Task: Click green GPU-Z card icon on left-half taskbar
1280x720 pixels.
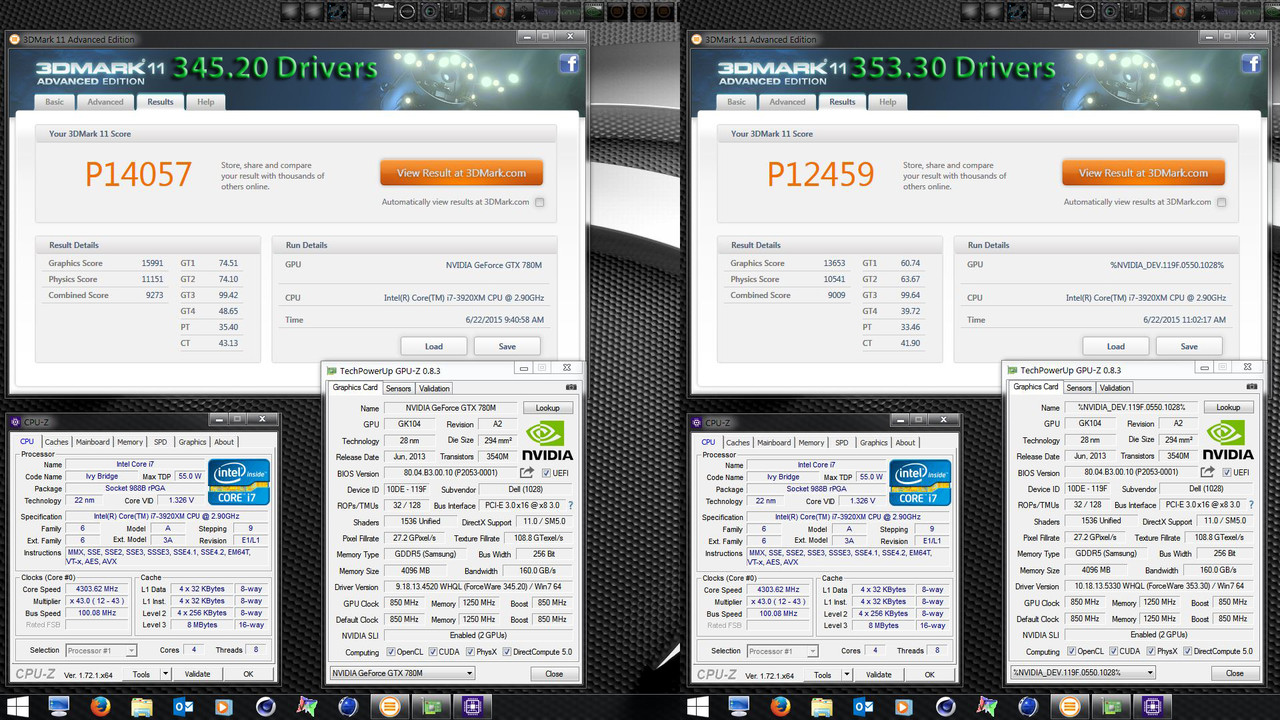Action: 433,707
